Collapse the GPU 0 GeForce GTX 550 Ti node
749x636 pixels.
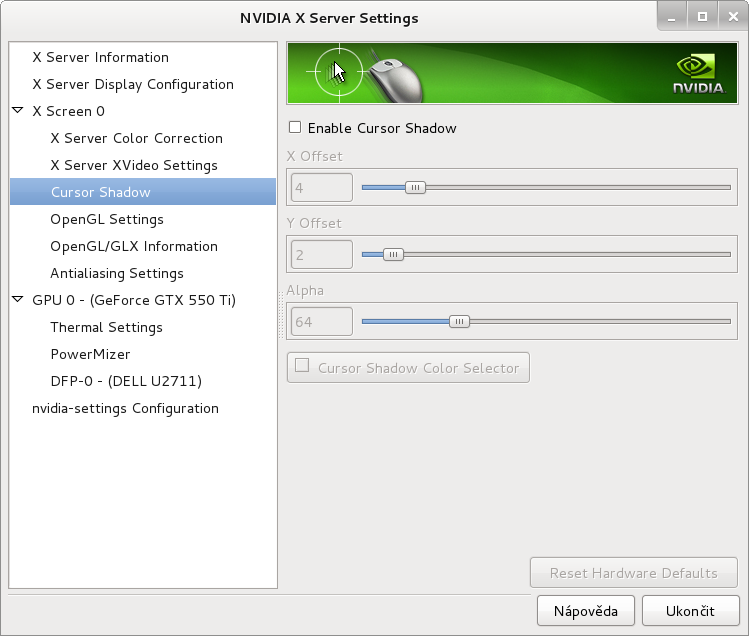click(x=18, y=300)
